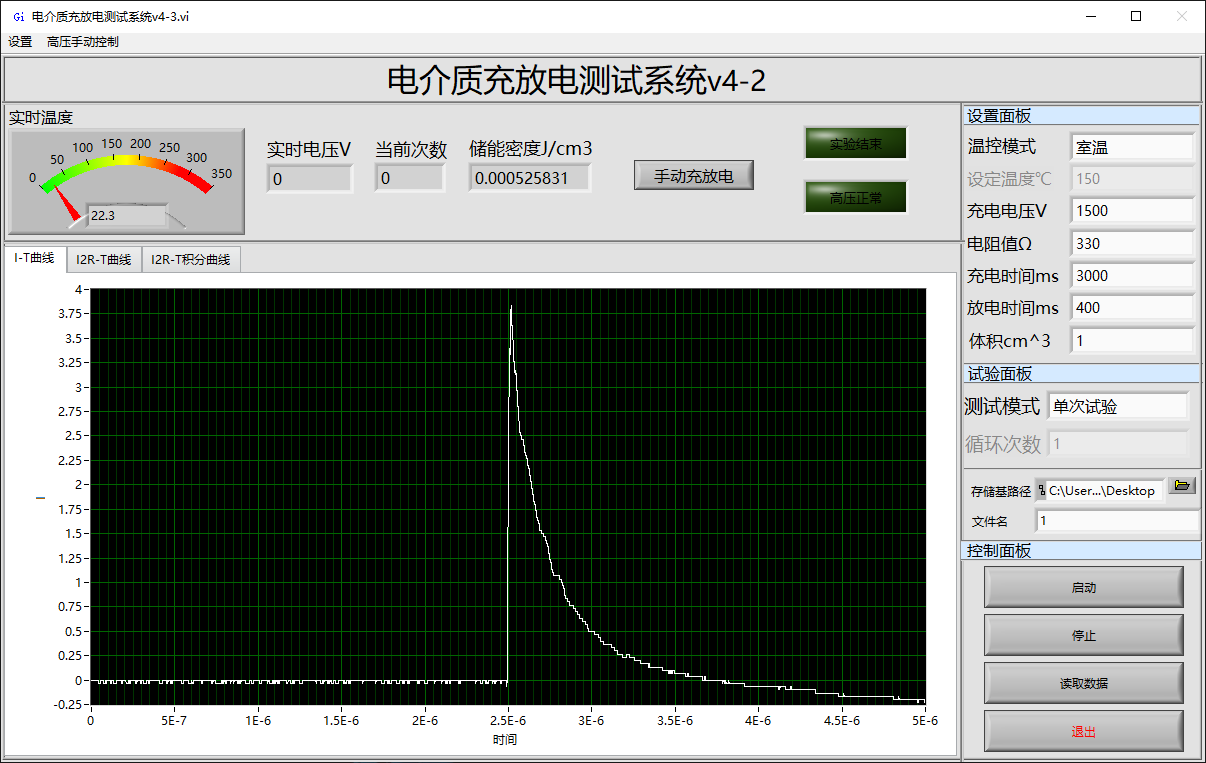This screenshot has width=1206, height=763.
Task: Open the 温控模式 dropdown showing 室温
Action: [x=1131, y=147]
